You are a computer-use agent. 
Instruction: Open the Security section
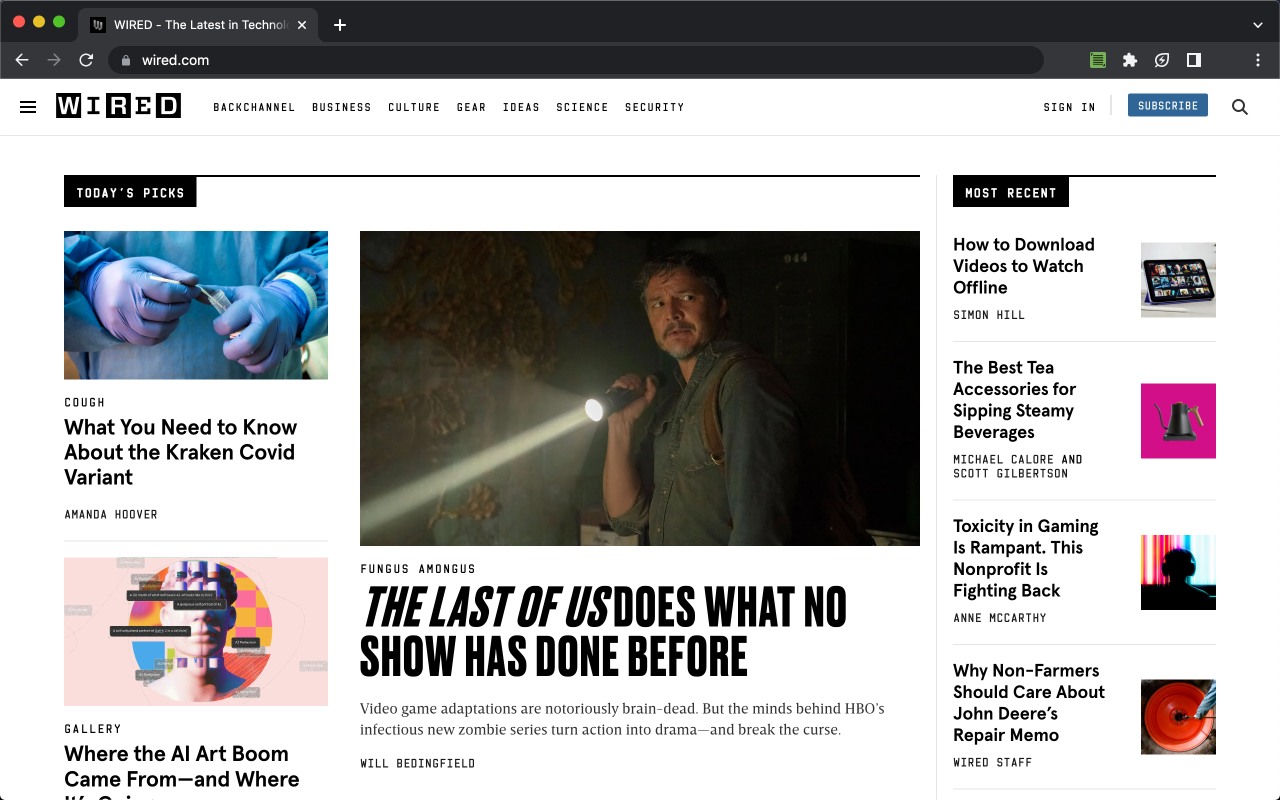pyautogui.click(x=655, y=107)
